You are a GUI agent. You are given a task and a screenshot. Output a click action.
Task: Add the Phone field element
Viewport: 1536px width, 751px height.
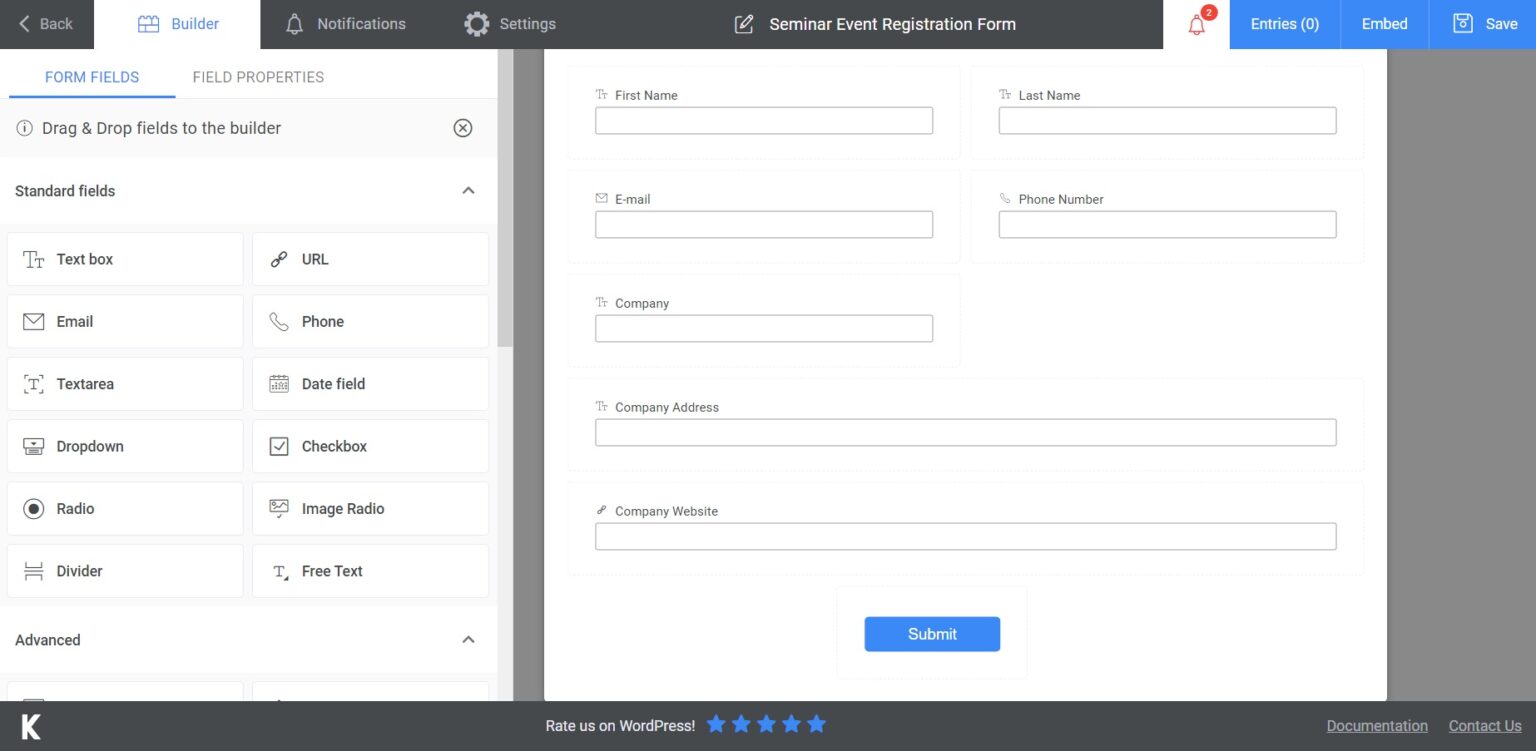[370, 321]
